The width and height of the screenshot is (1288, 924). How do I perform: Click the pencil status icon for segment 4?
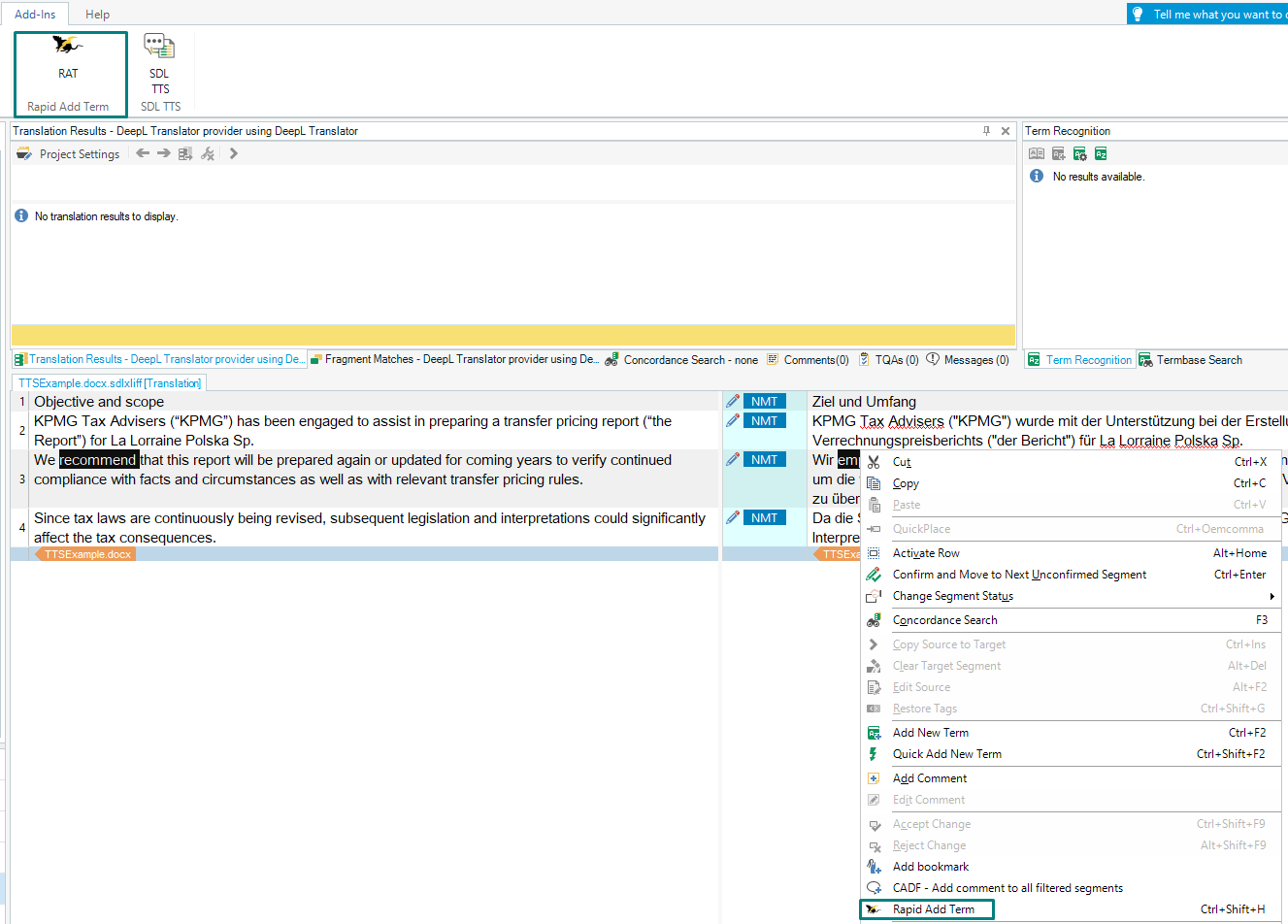point(733,517)
